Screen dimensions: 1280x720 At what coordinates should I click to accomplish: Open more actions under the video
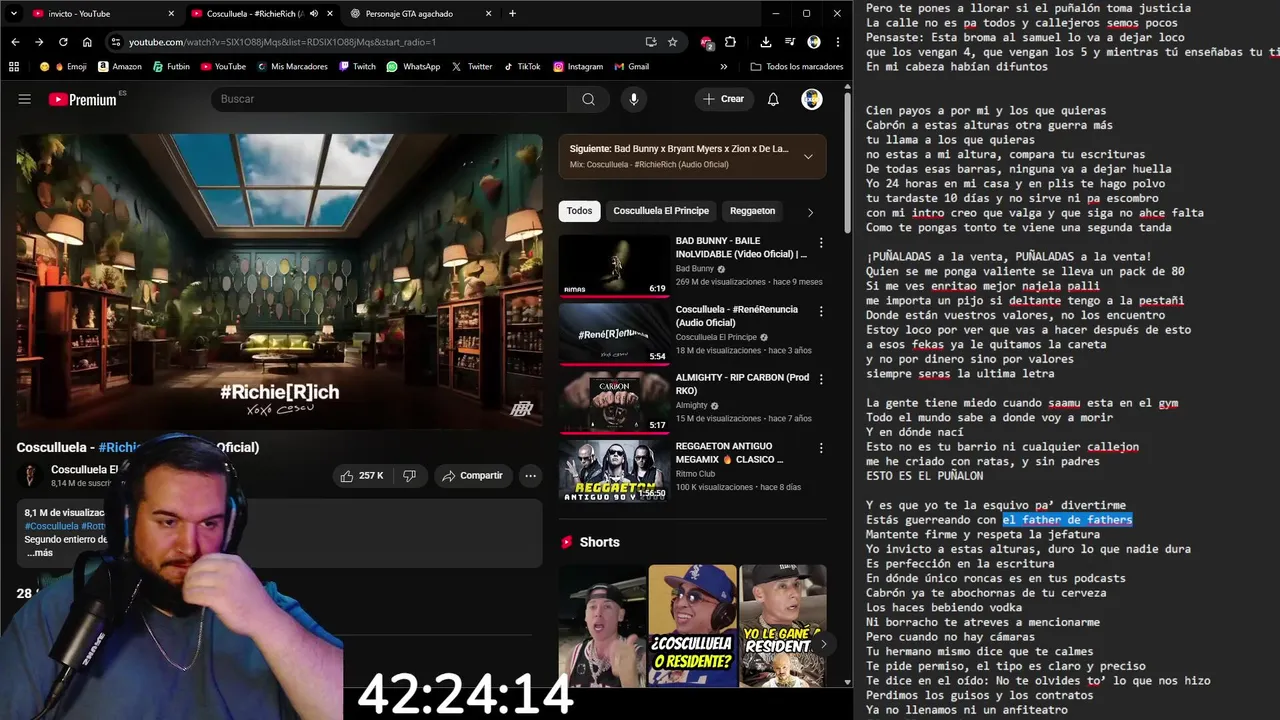[531, 476]
